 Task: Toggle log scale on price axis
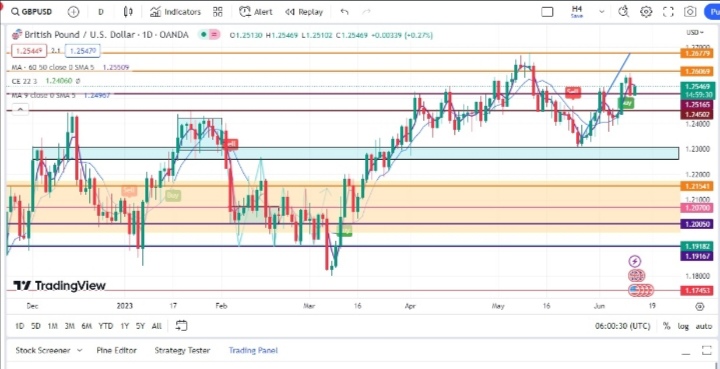coord(683,326)
